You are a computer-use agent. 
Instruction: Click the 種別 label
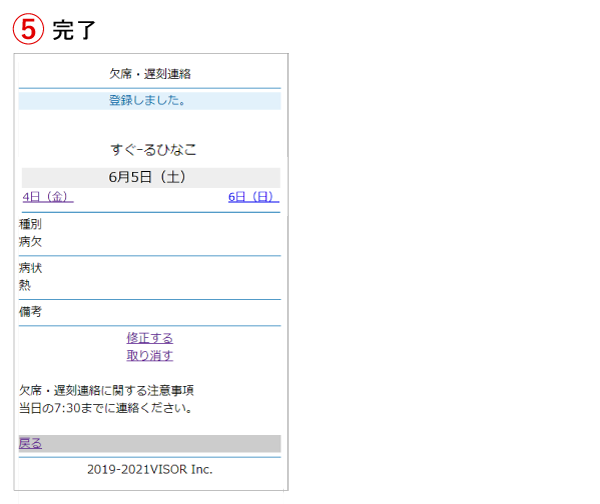pyautogui.click(x=30, y=224)
